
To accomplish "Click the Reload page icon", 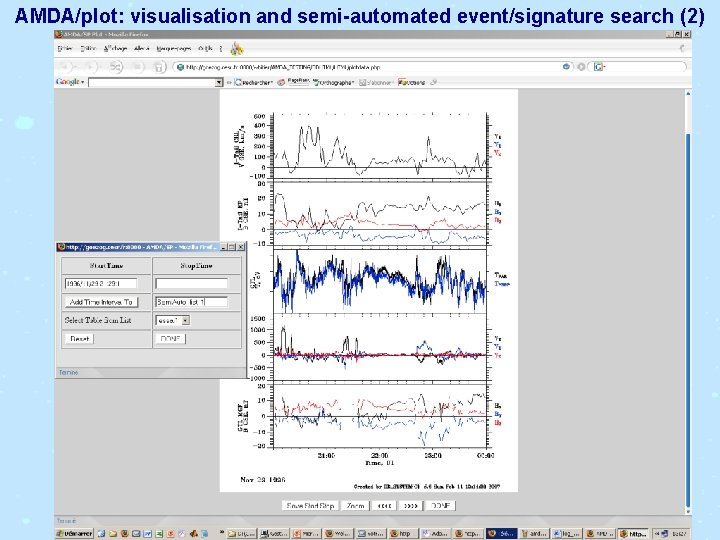I will tap(116, 67).
